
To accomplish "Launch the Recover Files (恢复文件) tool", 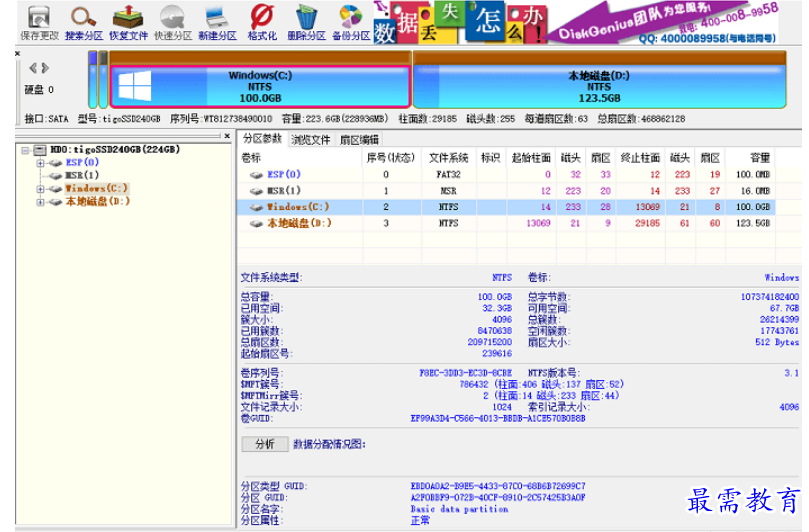I will pyautogui.click(x=128, y=23).
